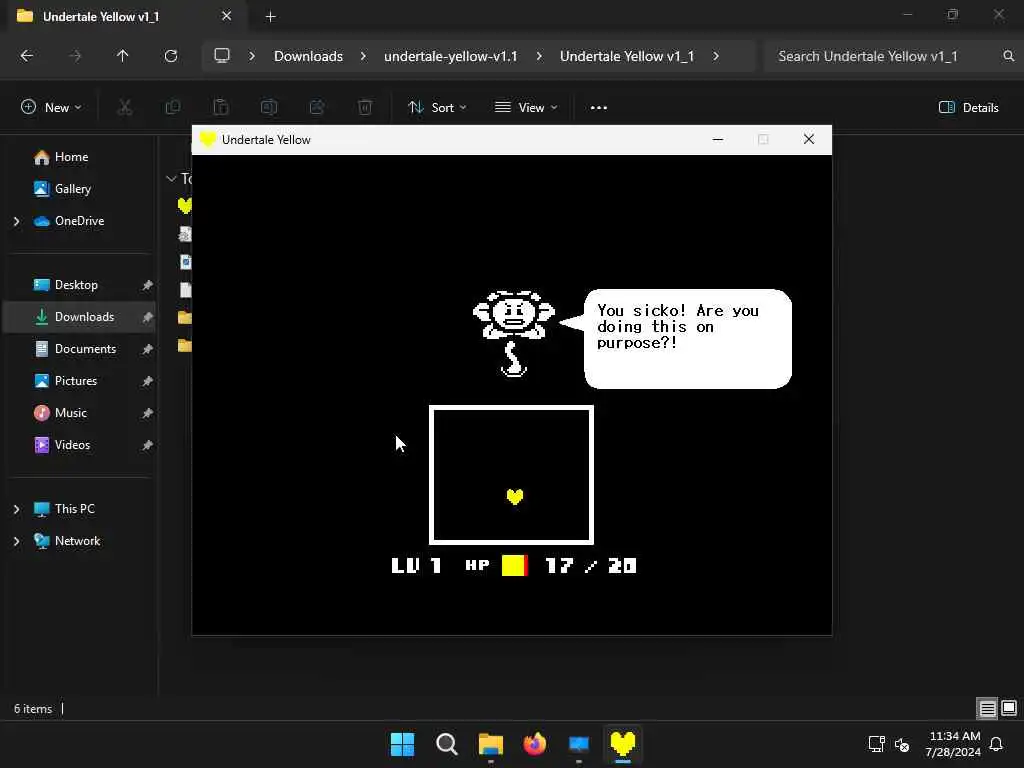The width and height of the screenshot is (1024, 768).
Task: Open taskbar Search
Action: coord(447,744)
